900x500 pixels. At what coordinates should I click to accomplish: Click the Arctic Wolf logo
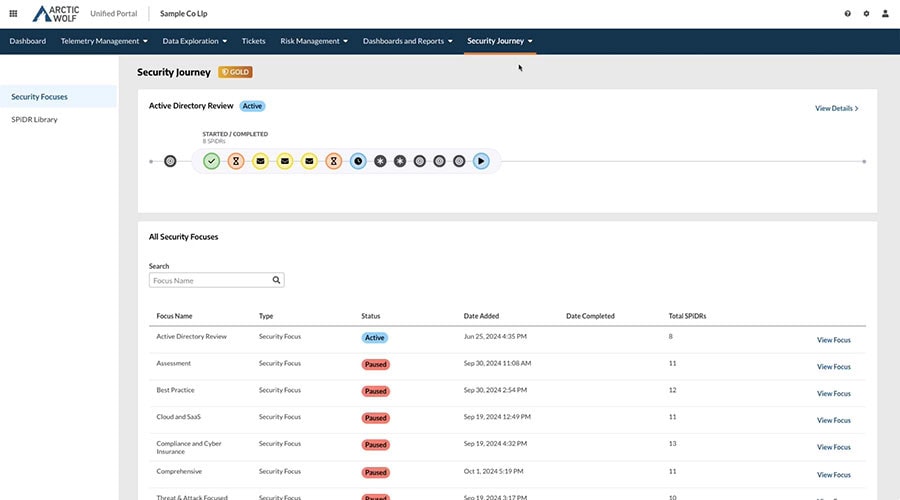click(56, 14)
